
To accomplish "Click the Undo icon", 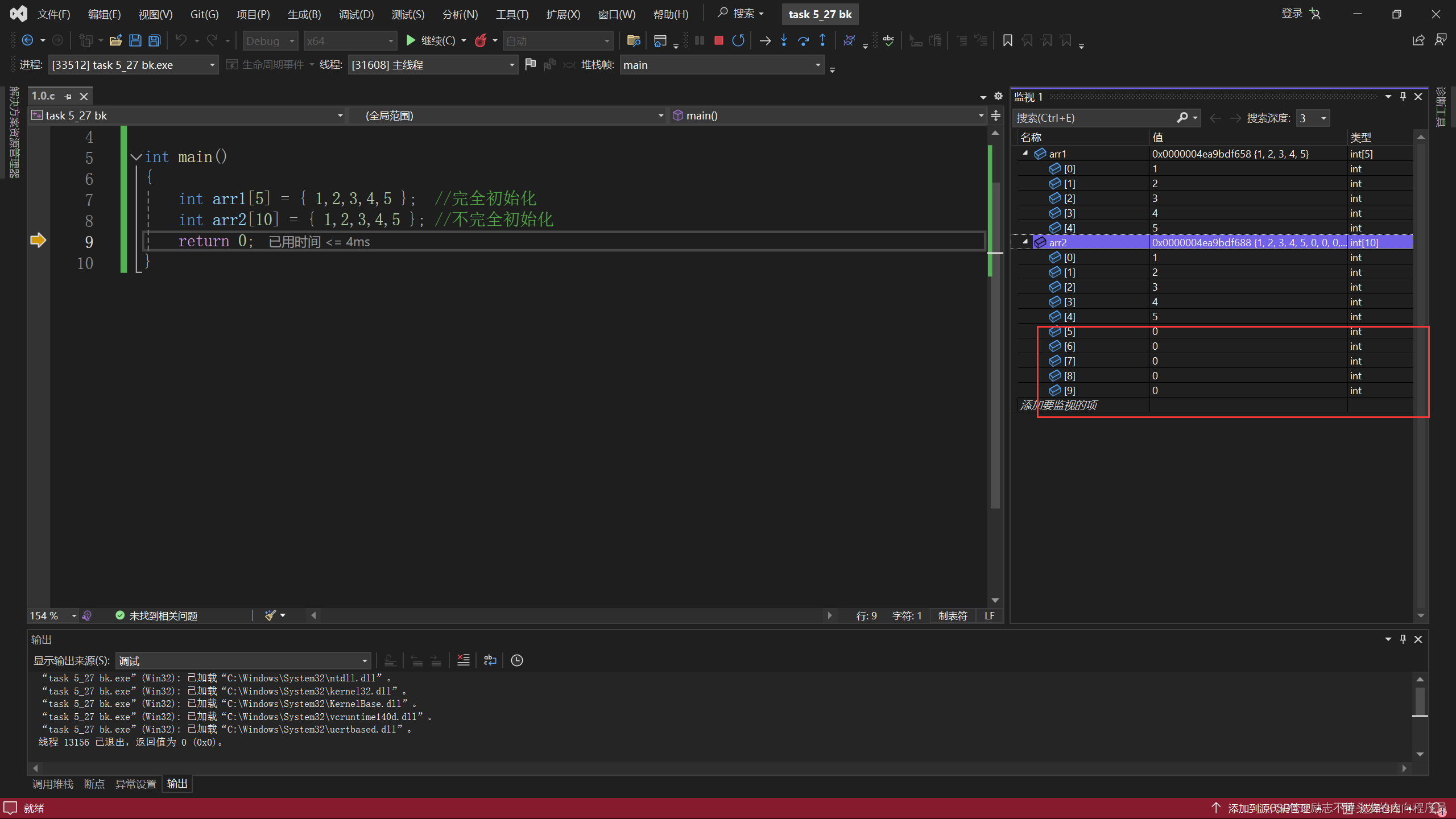I will point(181,40).
